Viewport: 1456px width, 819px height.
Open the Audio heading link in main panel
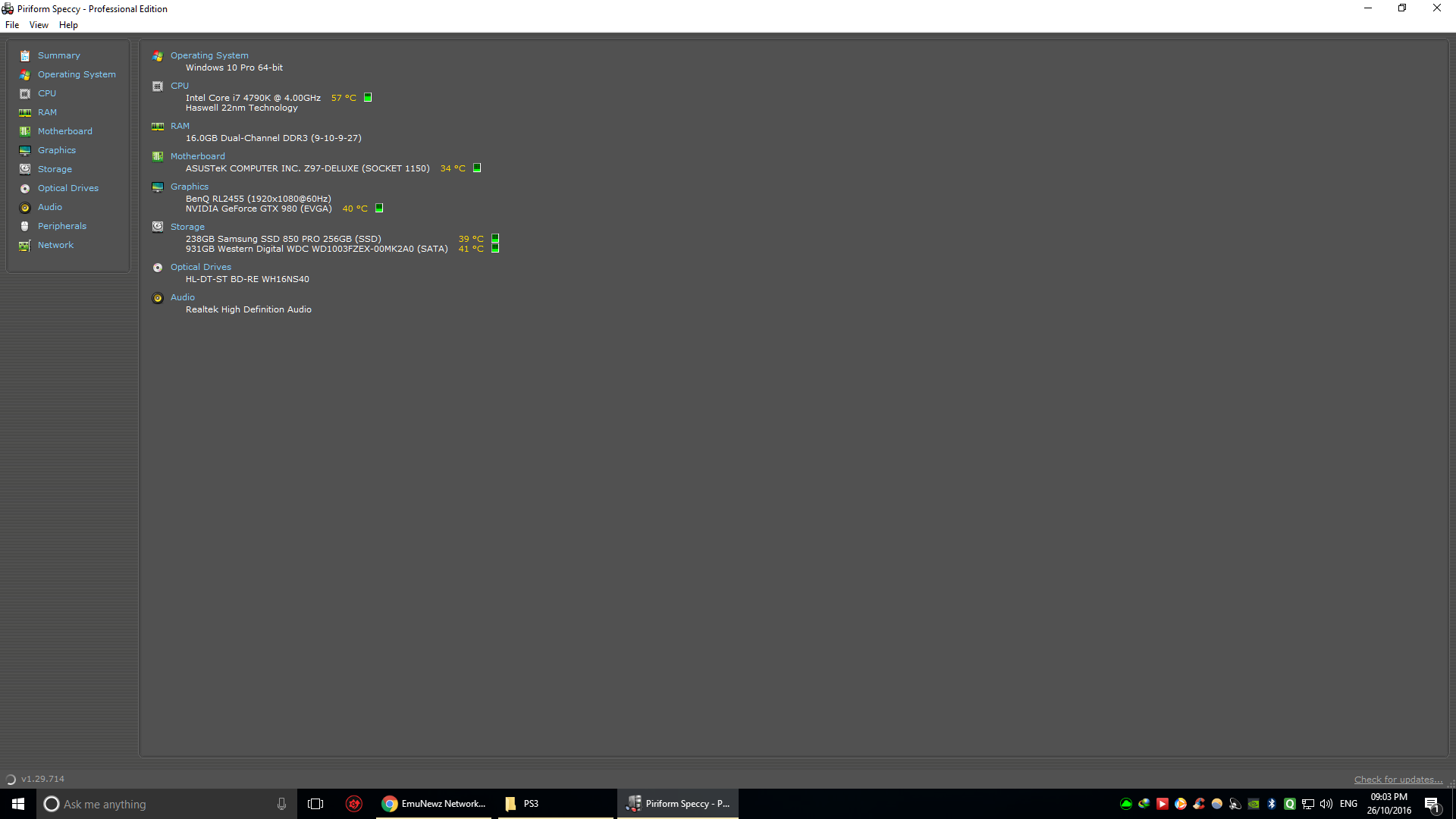(182, 298)
